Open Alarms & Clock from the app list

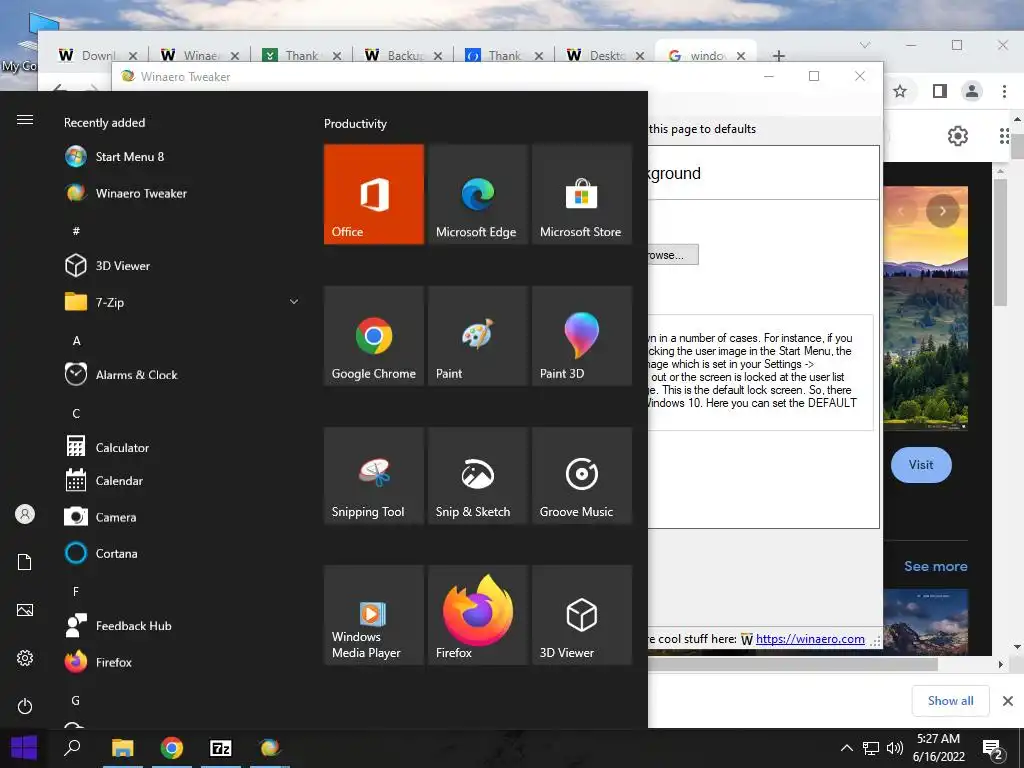182,375
